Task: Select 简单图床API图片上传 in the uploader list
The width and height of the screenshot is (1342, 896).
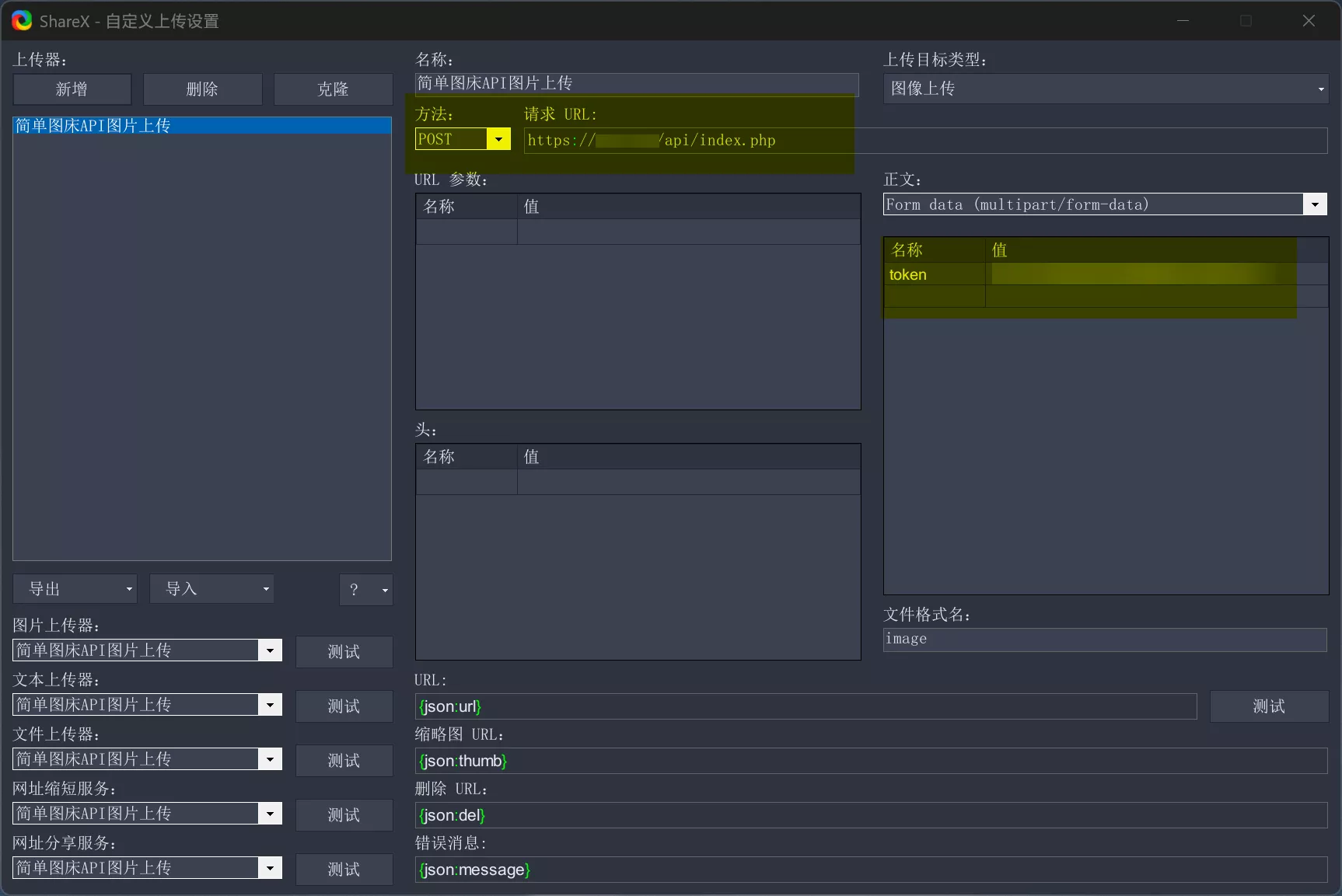Action: click(x=202, y=126)
